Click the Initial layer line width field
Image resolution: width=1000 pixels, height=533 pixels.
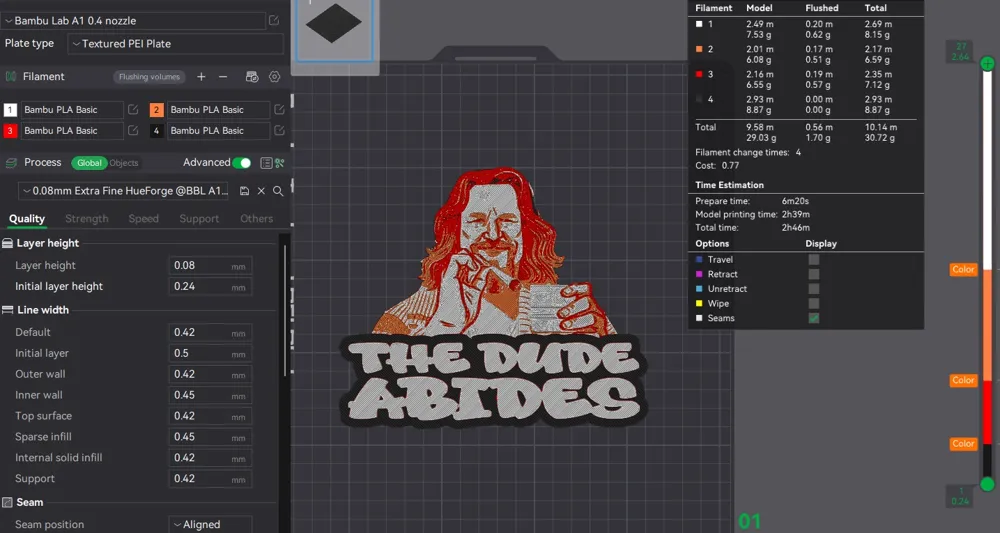[x=210, y=353]
